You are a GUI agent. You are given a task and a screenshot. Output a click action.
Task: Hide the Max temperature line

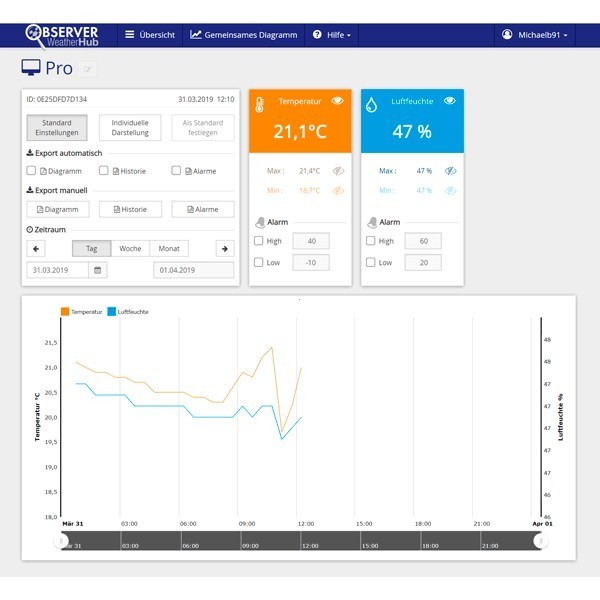tap(338, 171)
